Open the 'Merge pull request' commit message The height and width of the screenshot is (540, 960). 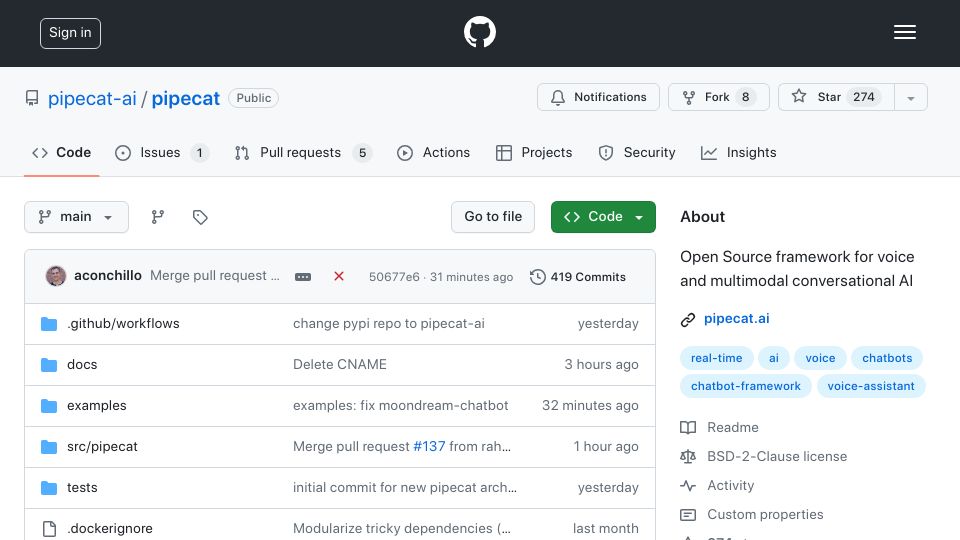pos(215,276)
